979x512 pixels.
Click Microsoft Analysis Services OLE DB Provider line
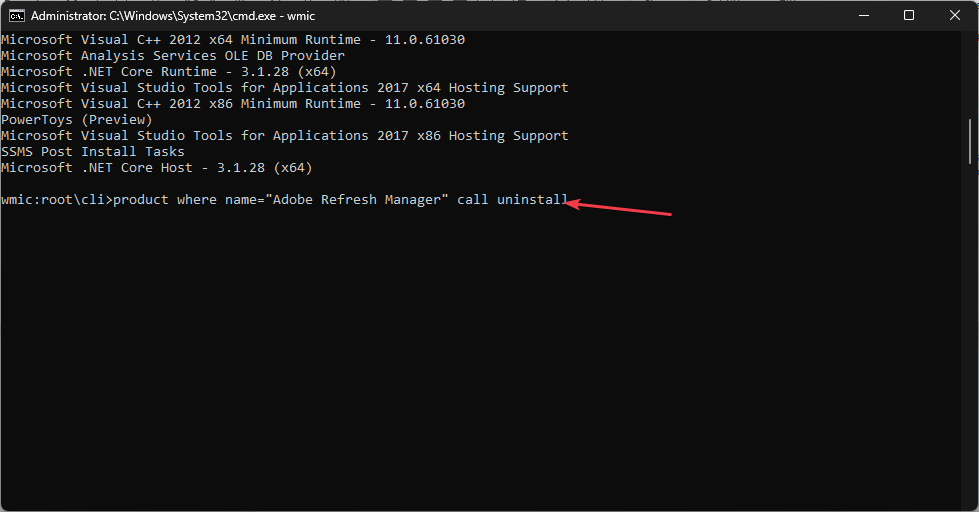(173, 56)
